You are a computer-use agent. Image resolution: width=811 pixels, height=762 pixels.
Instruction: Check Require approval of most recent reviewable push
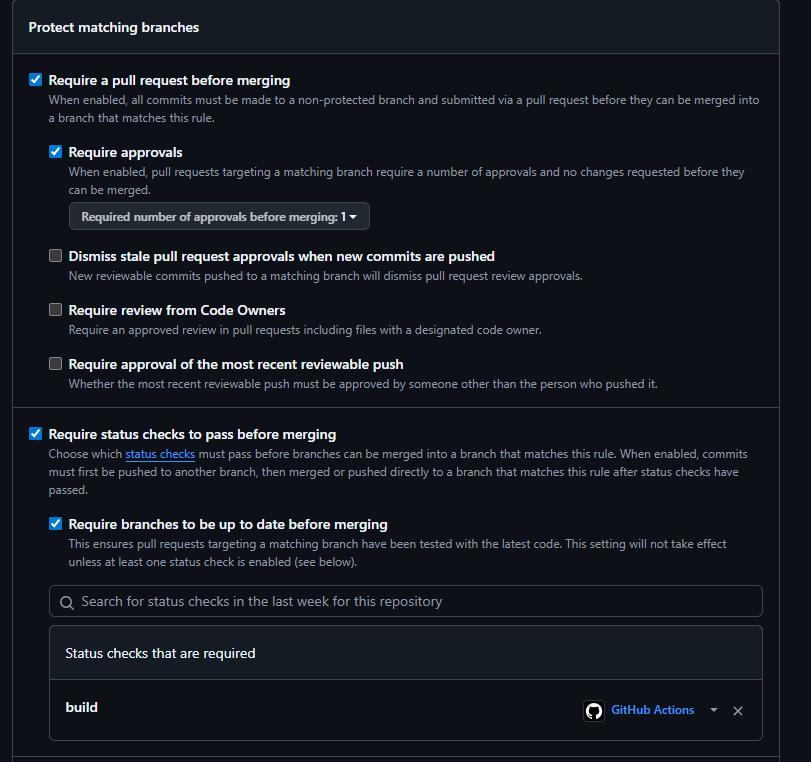(55, 364)
